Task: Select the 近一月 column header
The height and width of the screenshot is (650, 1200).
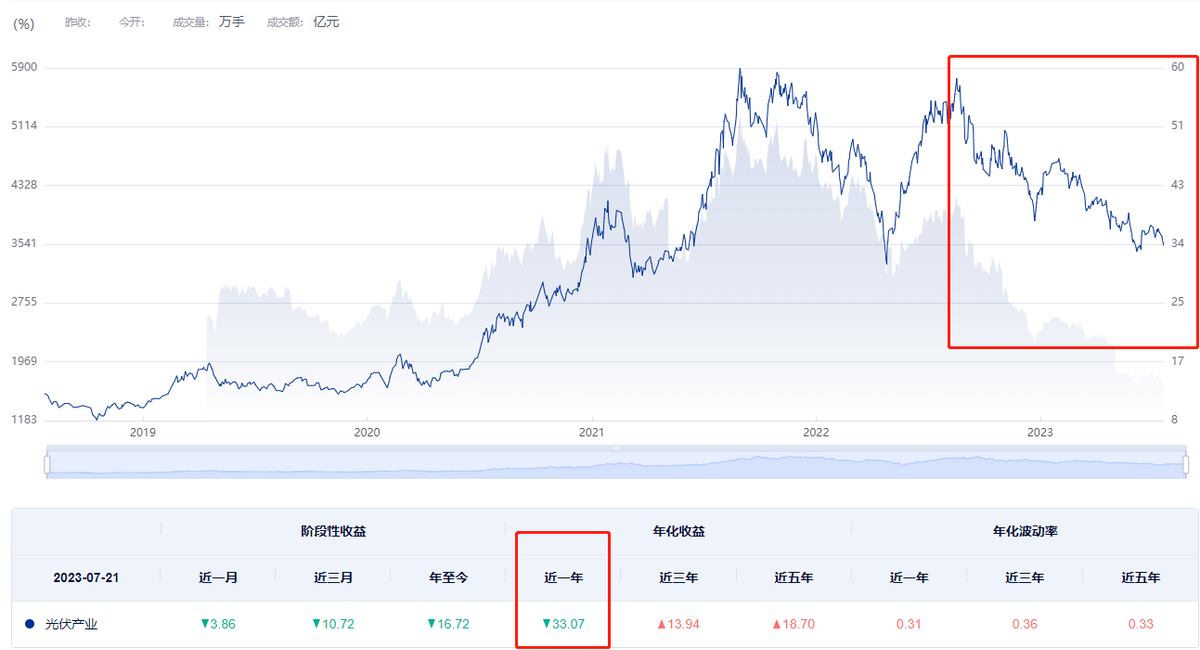Action: pyautogui.click(x=218, y=577)
